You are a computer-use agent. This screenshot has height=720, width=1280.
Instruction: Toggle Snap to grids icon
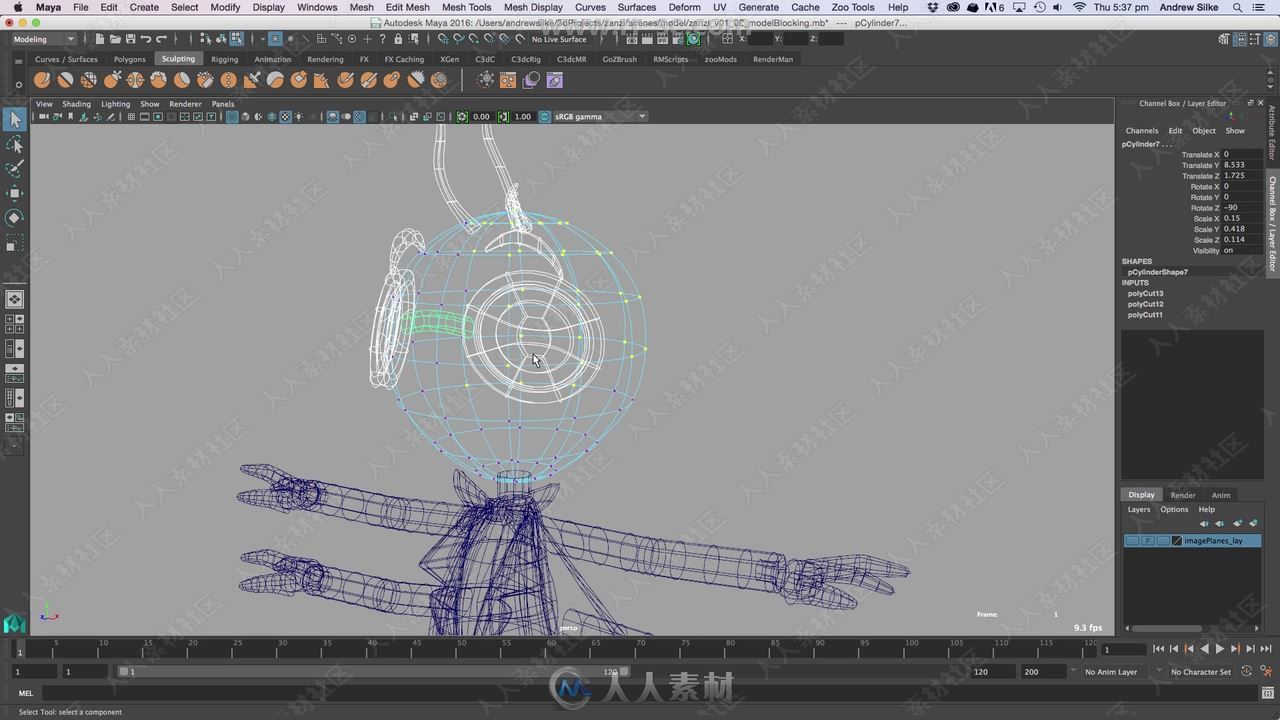[x=442, y=39]
